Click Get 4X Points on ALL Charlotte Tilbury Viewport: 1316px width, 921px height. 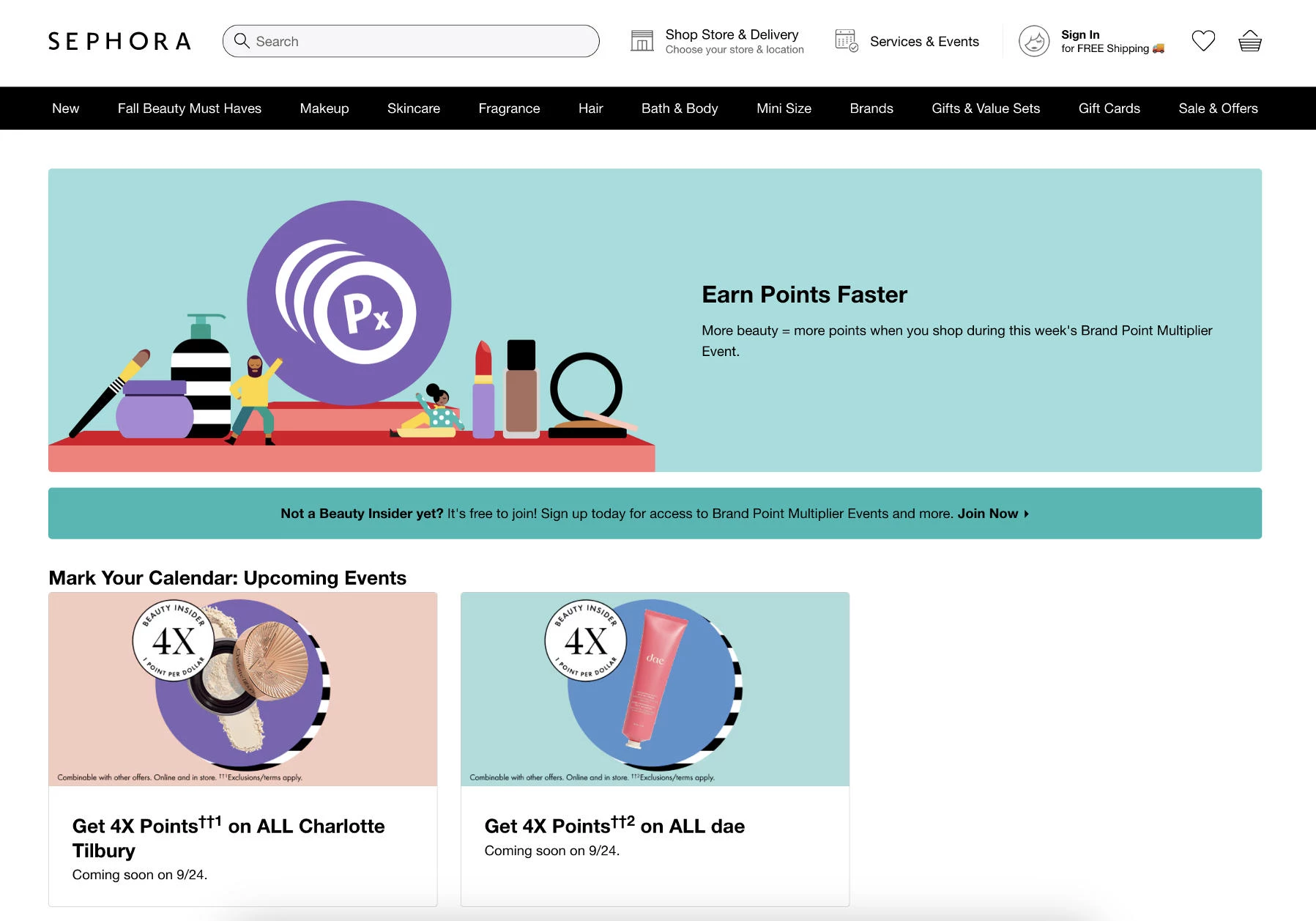pos(228,837)
